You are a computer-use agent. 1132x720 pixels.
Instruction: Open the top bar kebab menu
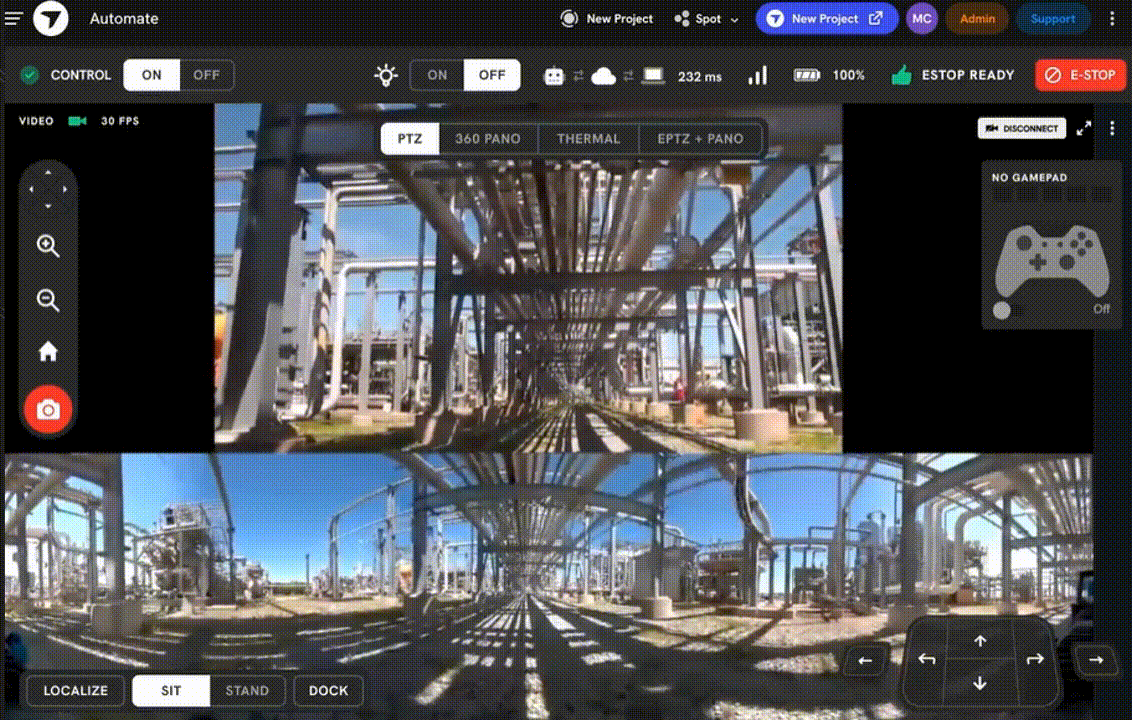click(x=1112, y=19)
